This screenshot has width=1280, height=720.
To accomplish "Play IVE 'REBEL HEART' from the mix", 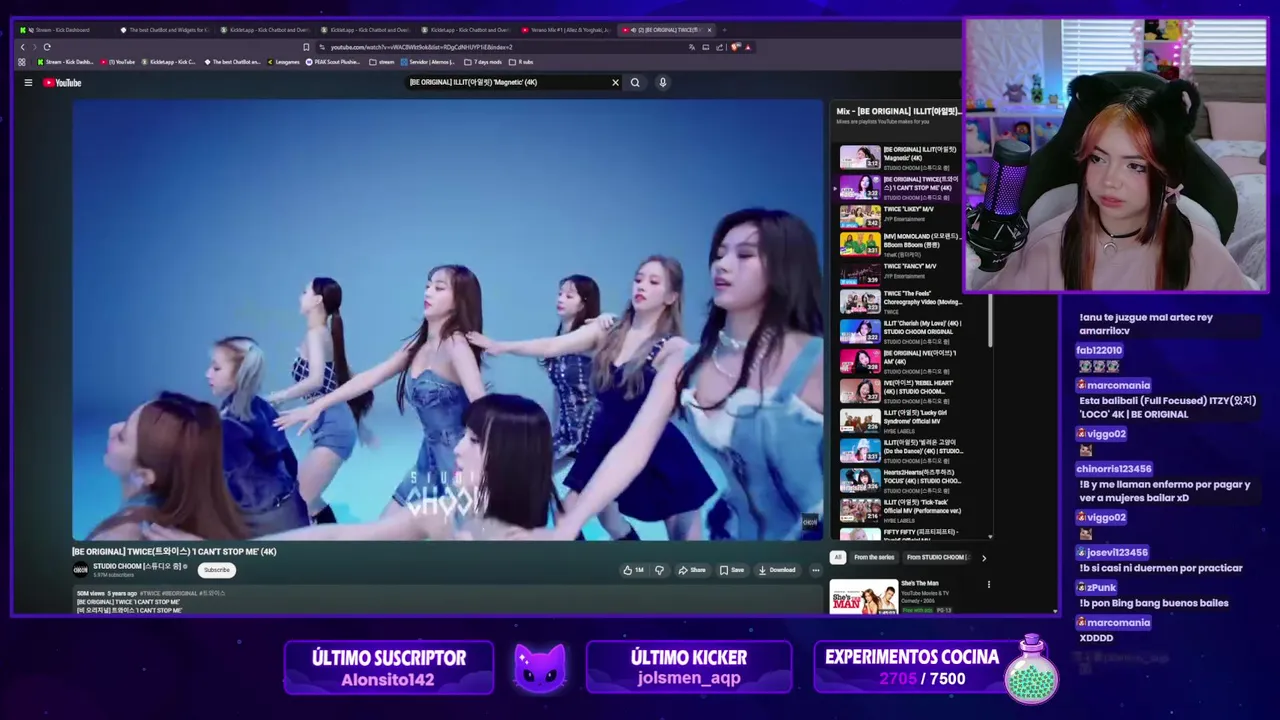I will [901, 391].
